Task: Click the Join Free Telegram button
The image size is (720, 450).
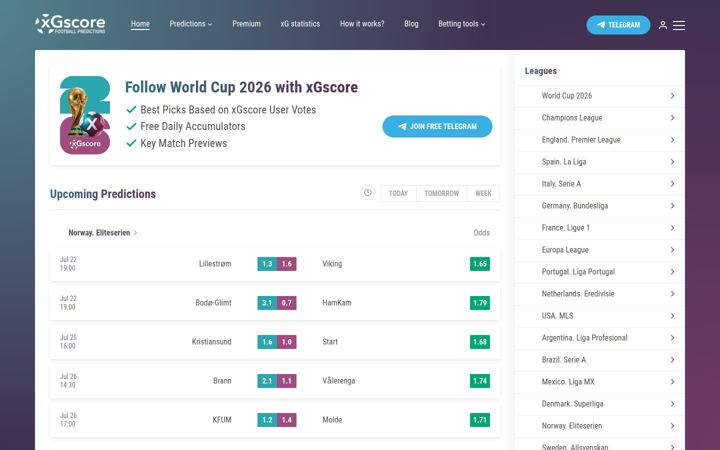Action: (x=437, y=126)
